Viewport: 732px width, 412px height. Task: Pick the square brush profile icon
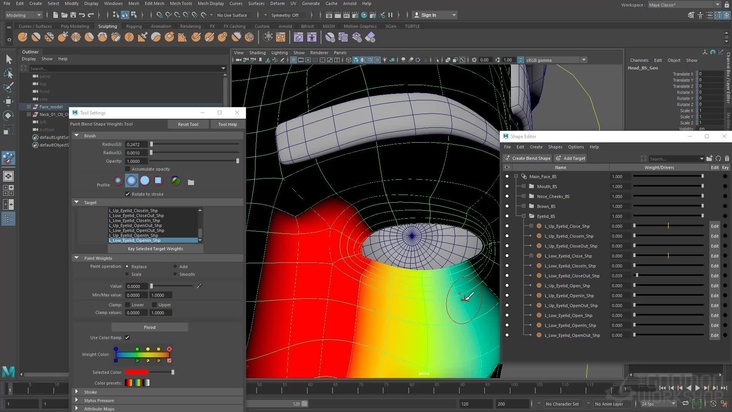[x=158, y=180]
